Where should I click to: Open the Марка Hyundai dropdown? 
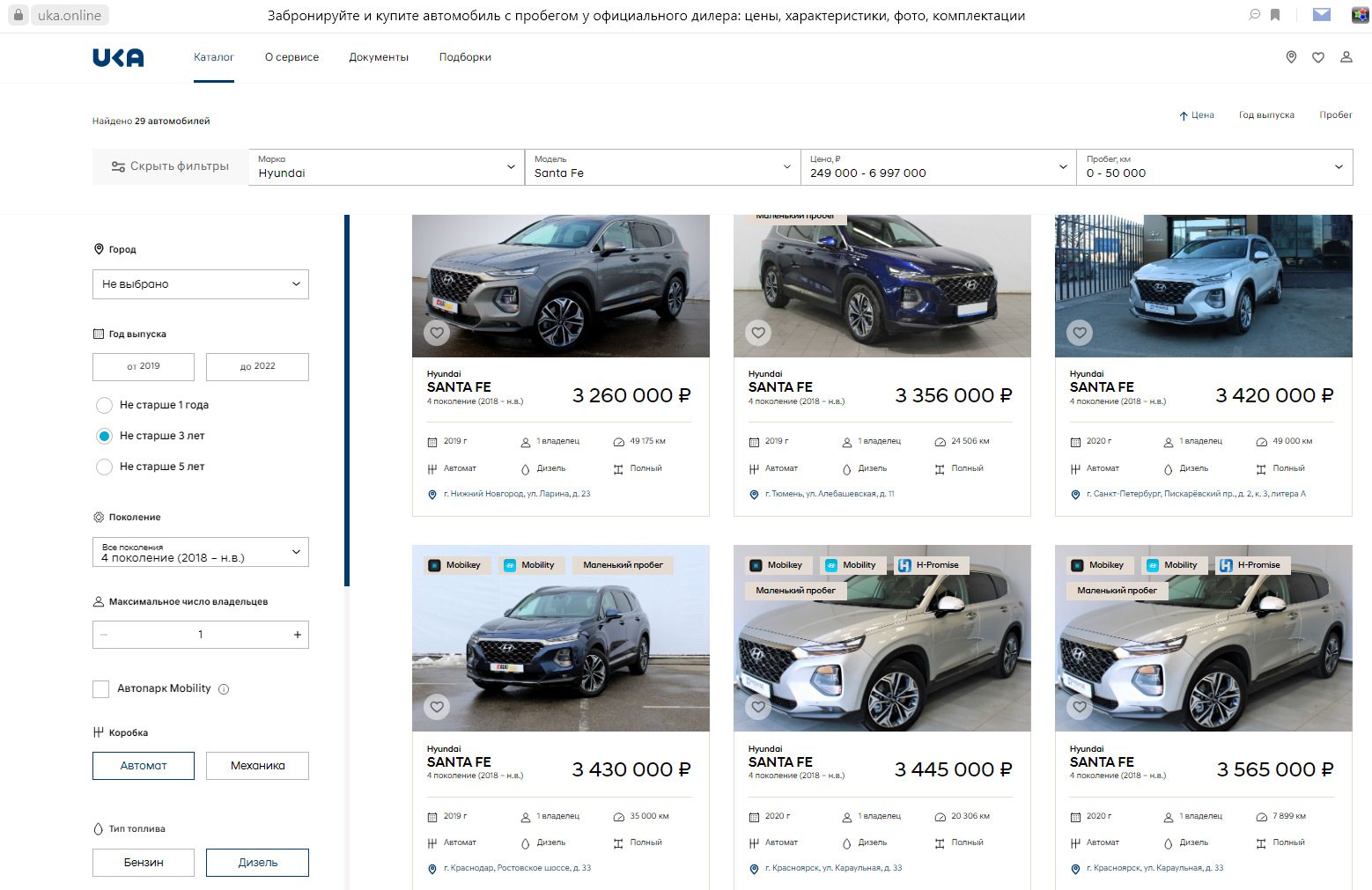[x=386, y=166]
